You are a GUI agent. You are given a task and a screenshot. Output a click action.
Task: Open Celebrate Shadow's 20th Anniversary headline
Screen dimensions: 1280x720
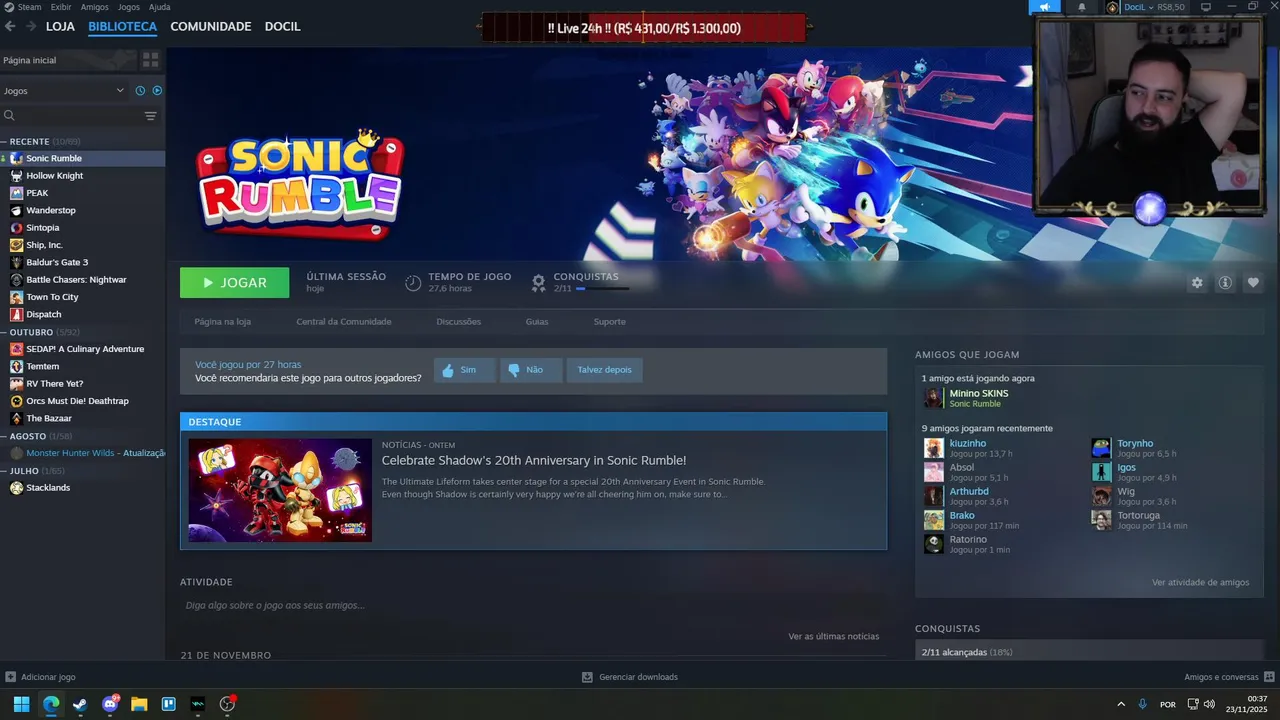pos(534,461)
